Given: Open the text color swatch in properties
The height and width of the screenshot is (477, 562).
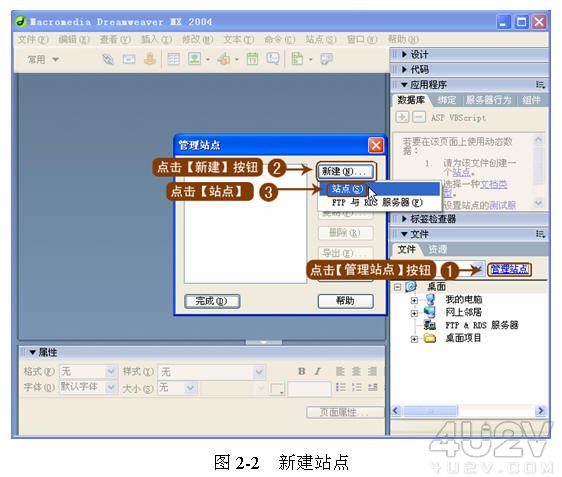Looking at the screenshot, I should (x=277, y=388).
